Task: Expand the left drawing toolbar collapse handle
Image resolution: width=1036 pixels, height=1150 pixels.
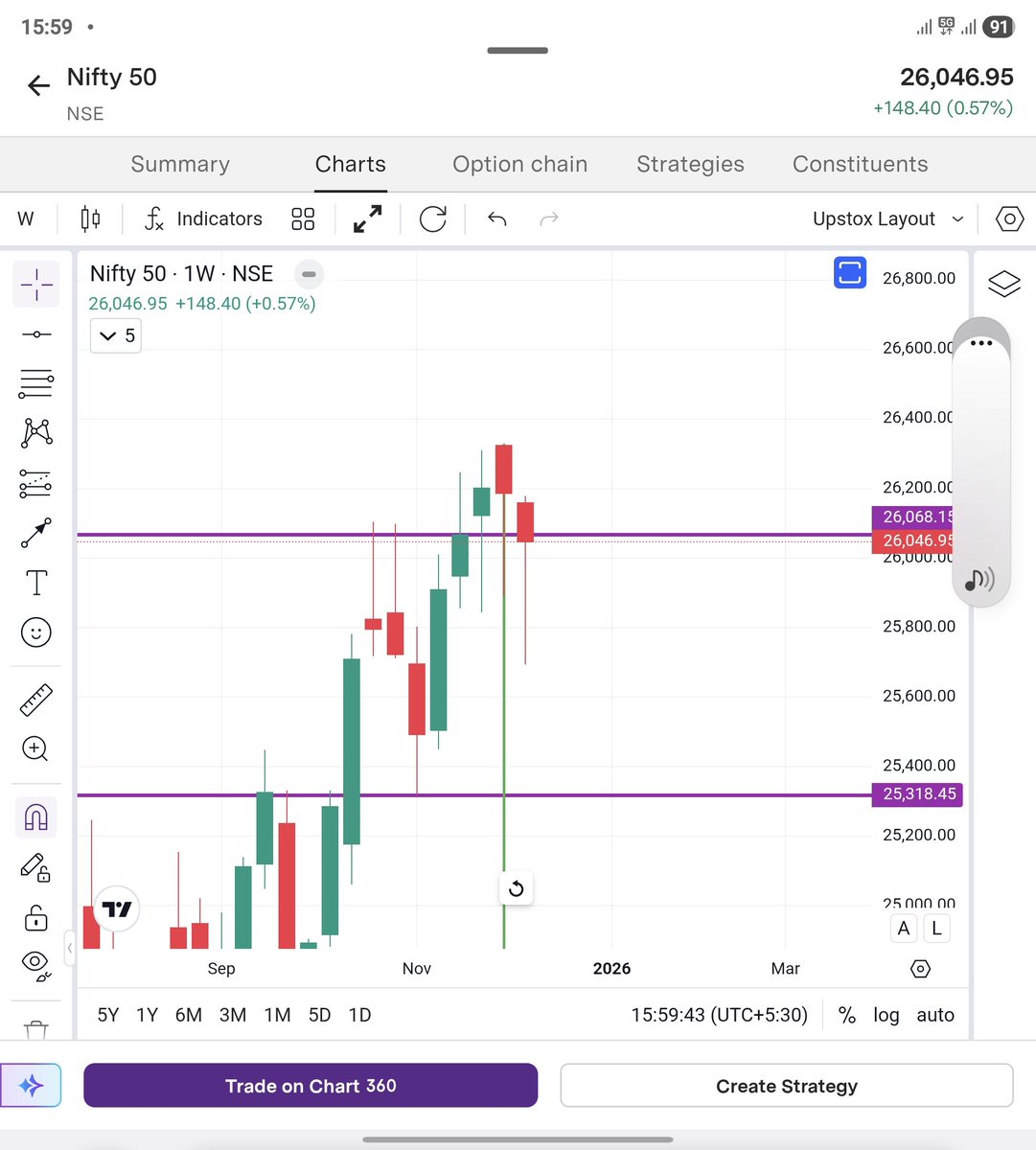Action: (70, 948)
